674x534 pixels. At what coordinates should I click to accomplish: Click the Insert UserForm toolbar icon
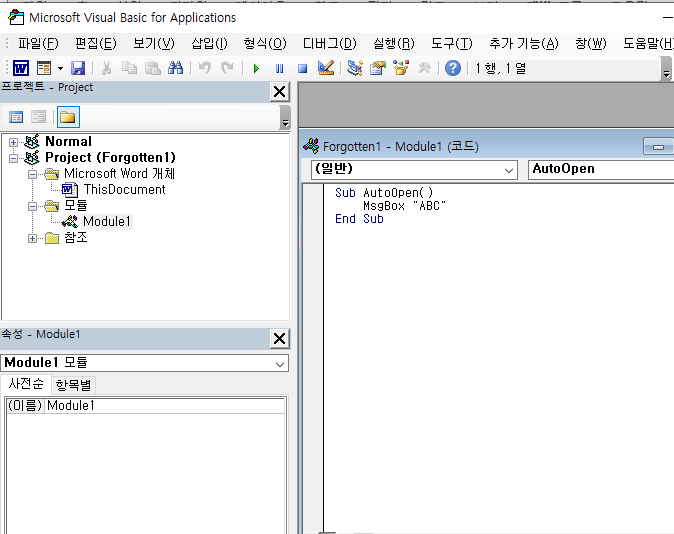(44, 68)
